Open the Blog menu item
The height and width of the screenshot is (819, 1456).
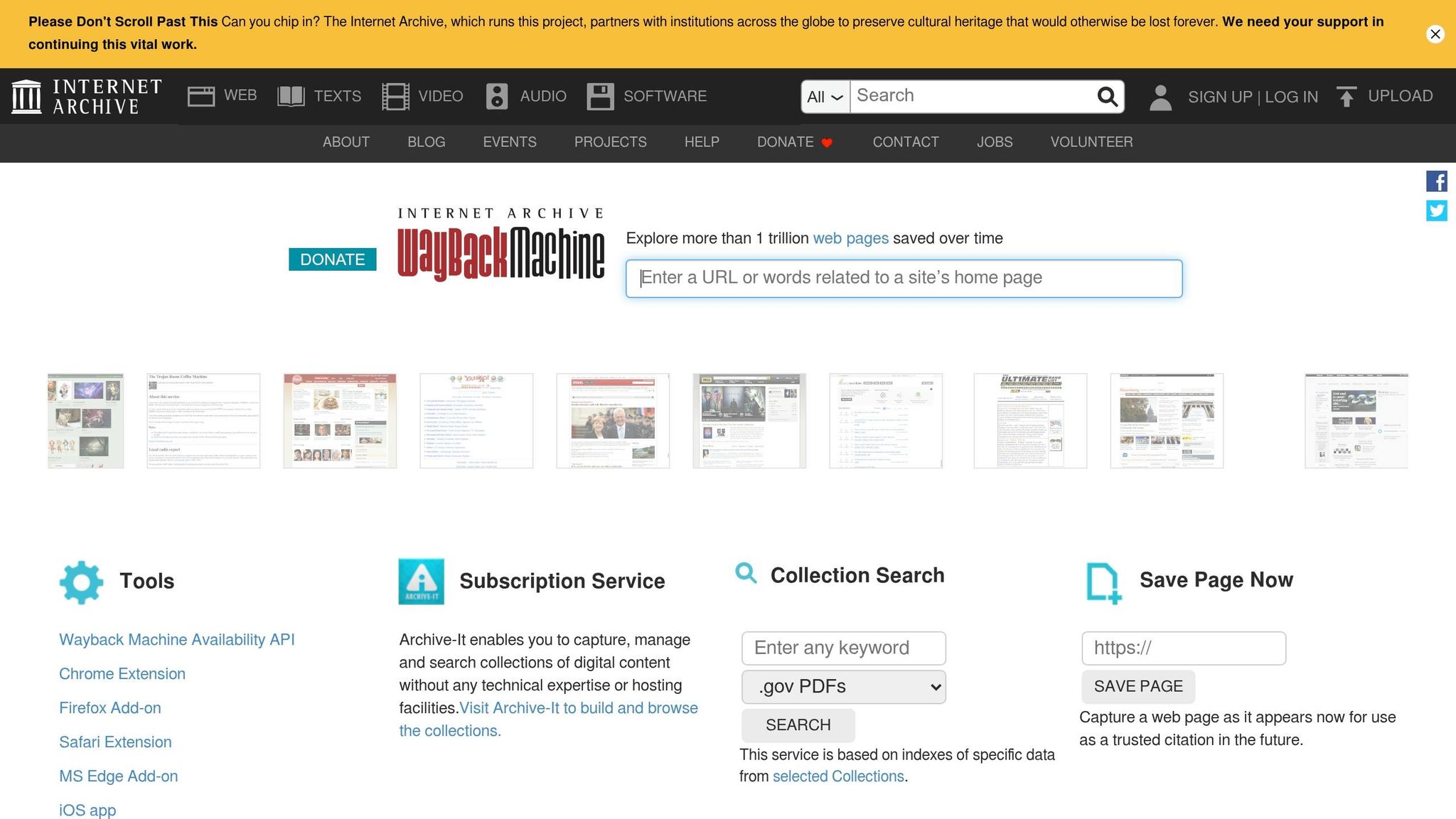point(427,142)
